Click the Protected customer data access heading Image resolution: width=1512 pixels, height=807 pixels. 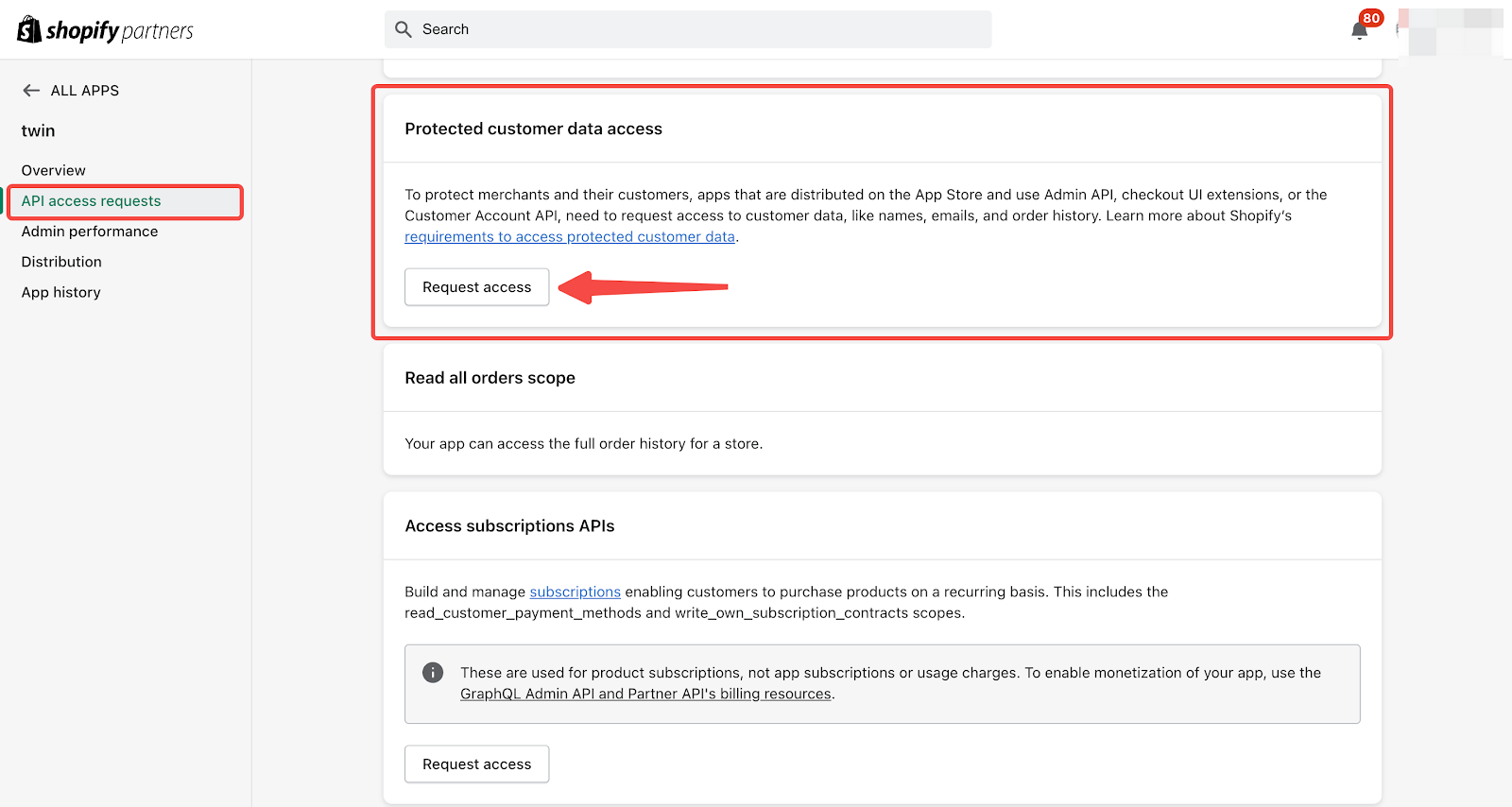[533, 129]
